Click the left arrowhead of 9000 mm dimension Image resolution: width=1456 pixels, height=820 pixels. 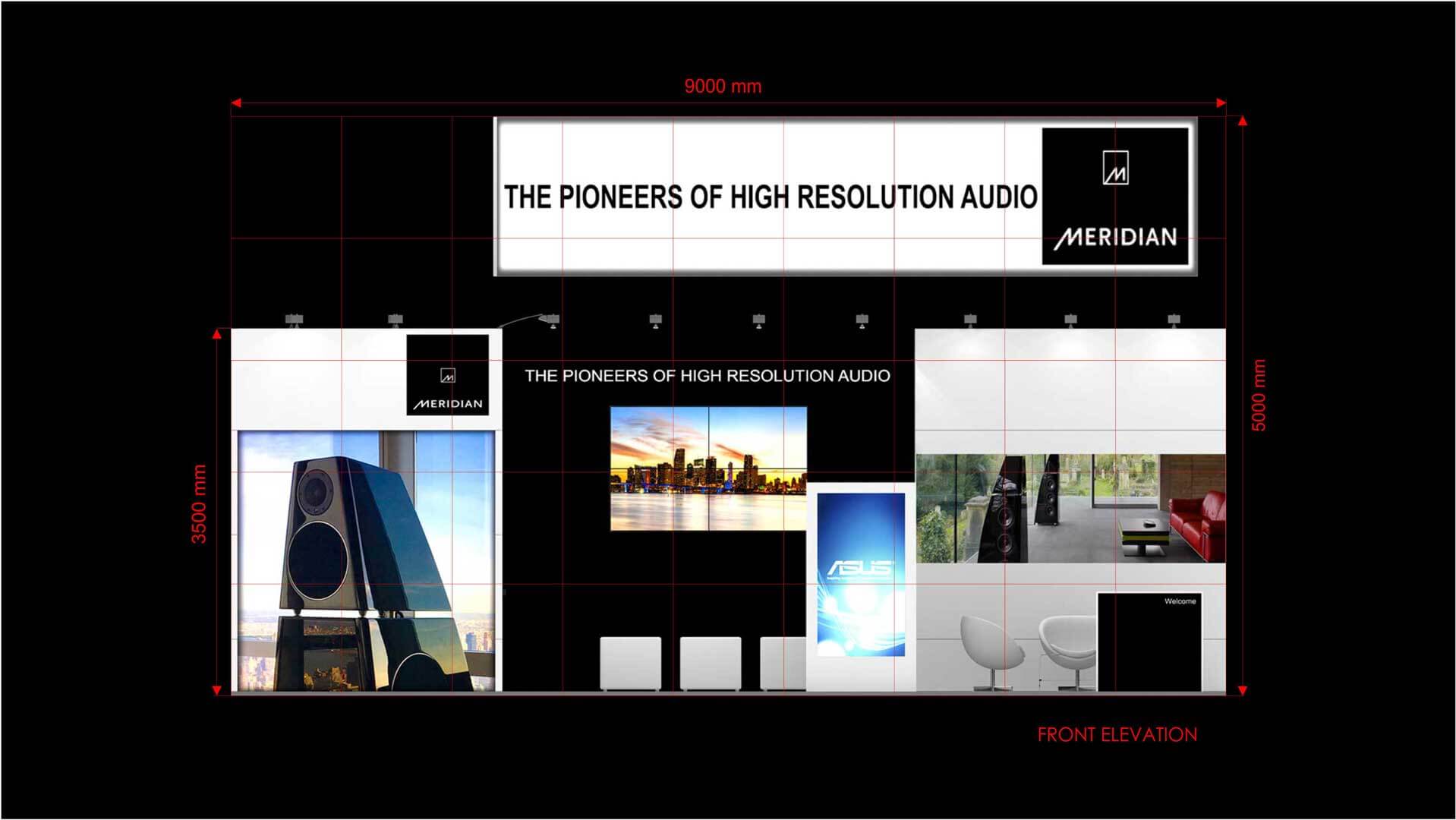pos(236,102)
